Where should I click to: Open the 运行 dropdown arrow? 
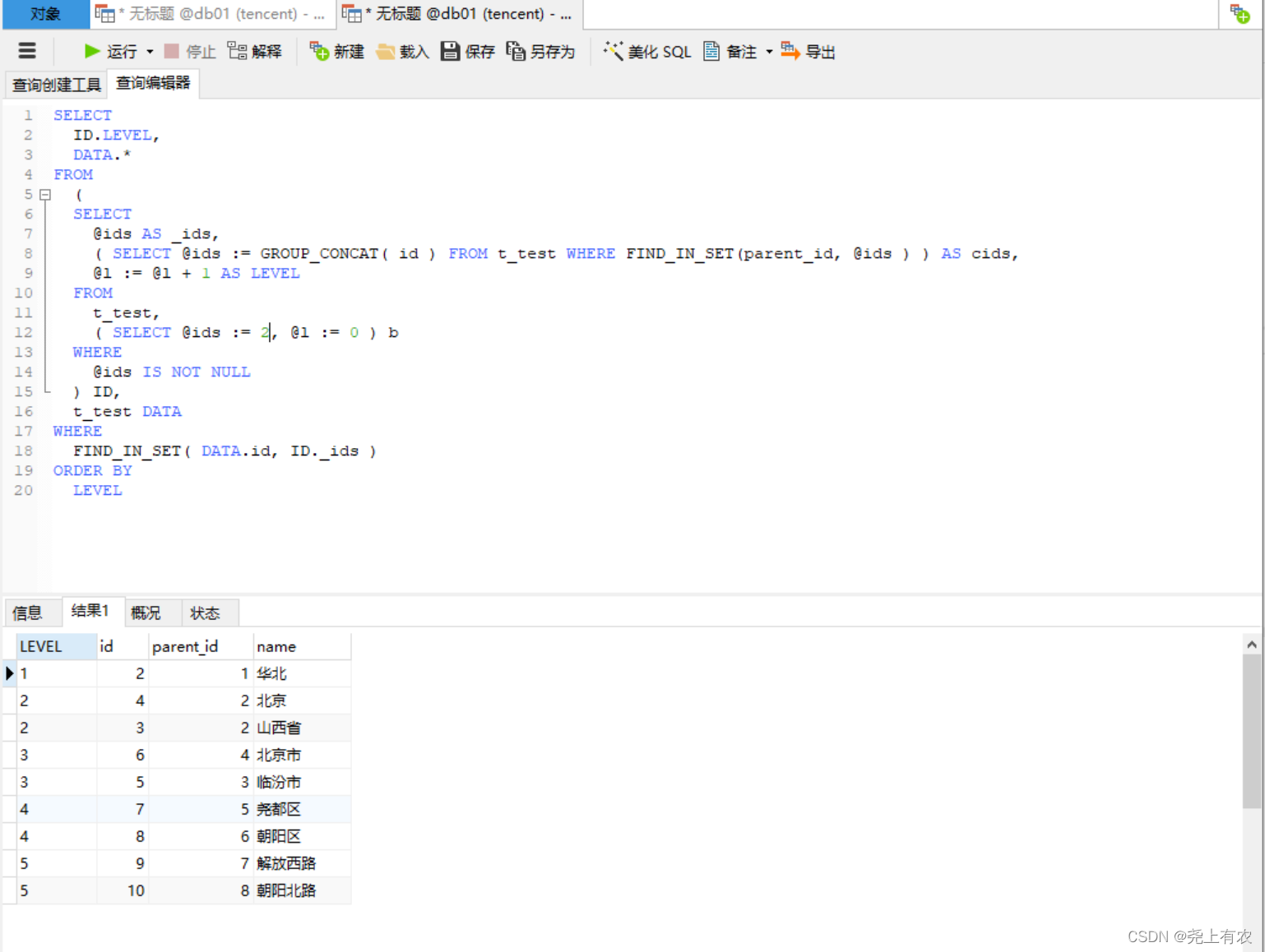[x=150, y=50]
